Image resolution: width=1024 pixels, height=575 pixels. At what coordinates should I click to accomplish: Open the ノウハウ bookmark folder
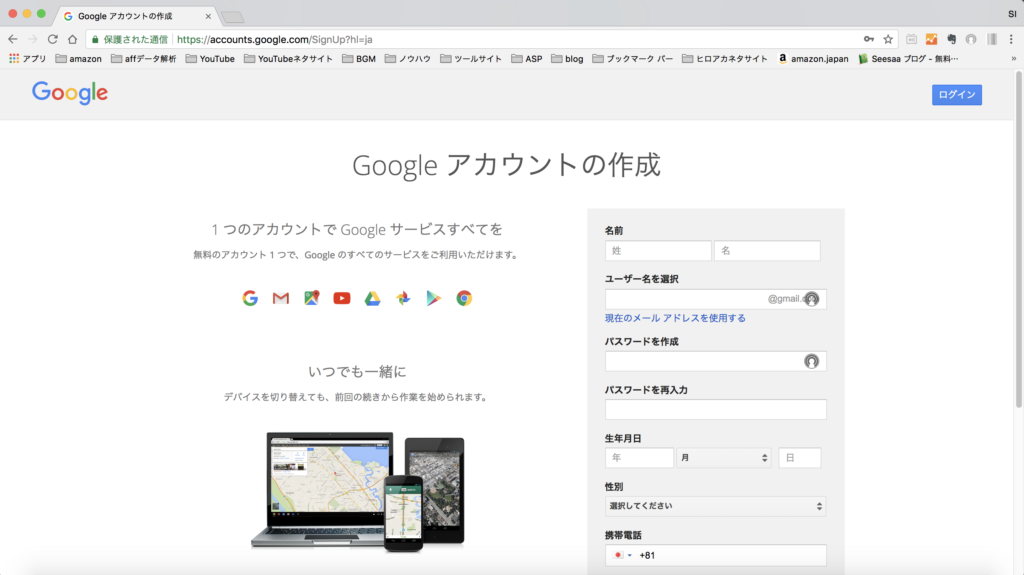[x=408, y=59]
